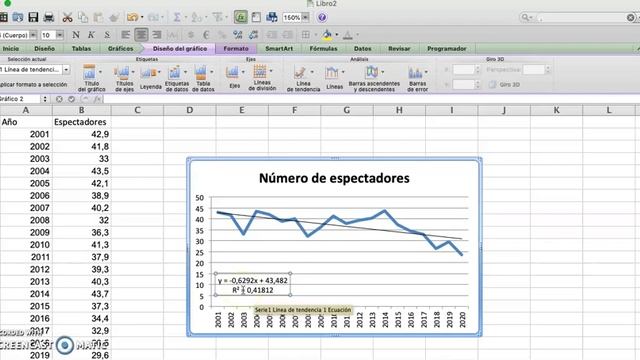Switch to the SmartArt tab
The width and height of the screenshot is (640, 360).
[279, 49]
